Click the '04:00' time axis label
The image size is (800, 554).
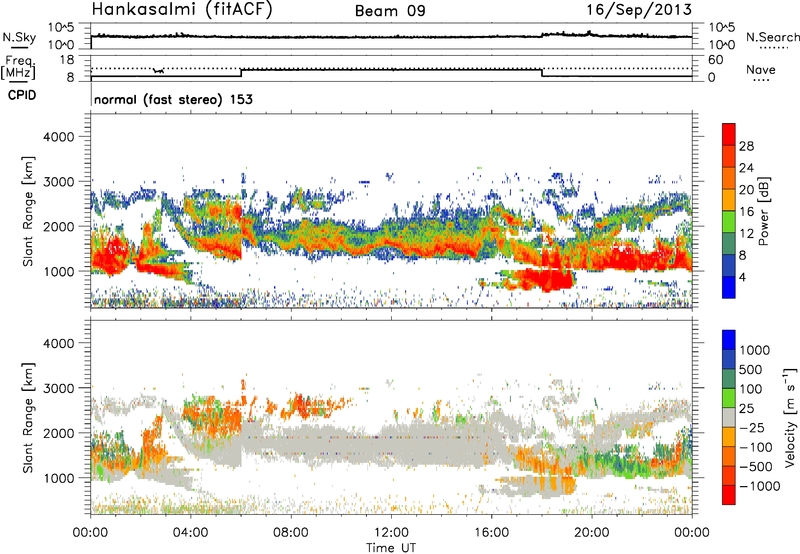pyautogui.click(x=190, y=533)
